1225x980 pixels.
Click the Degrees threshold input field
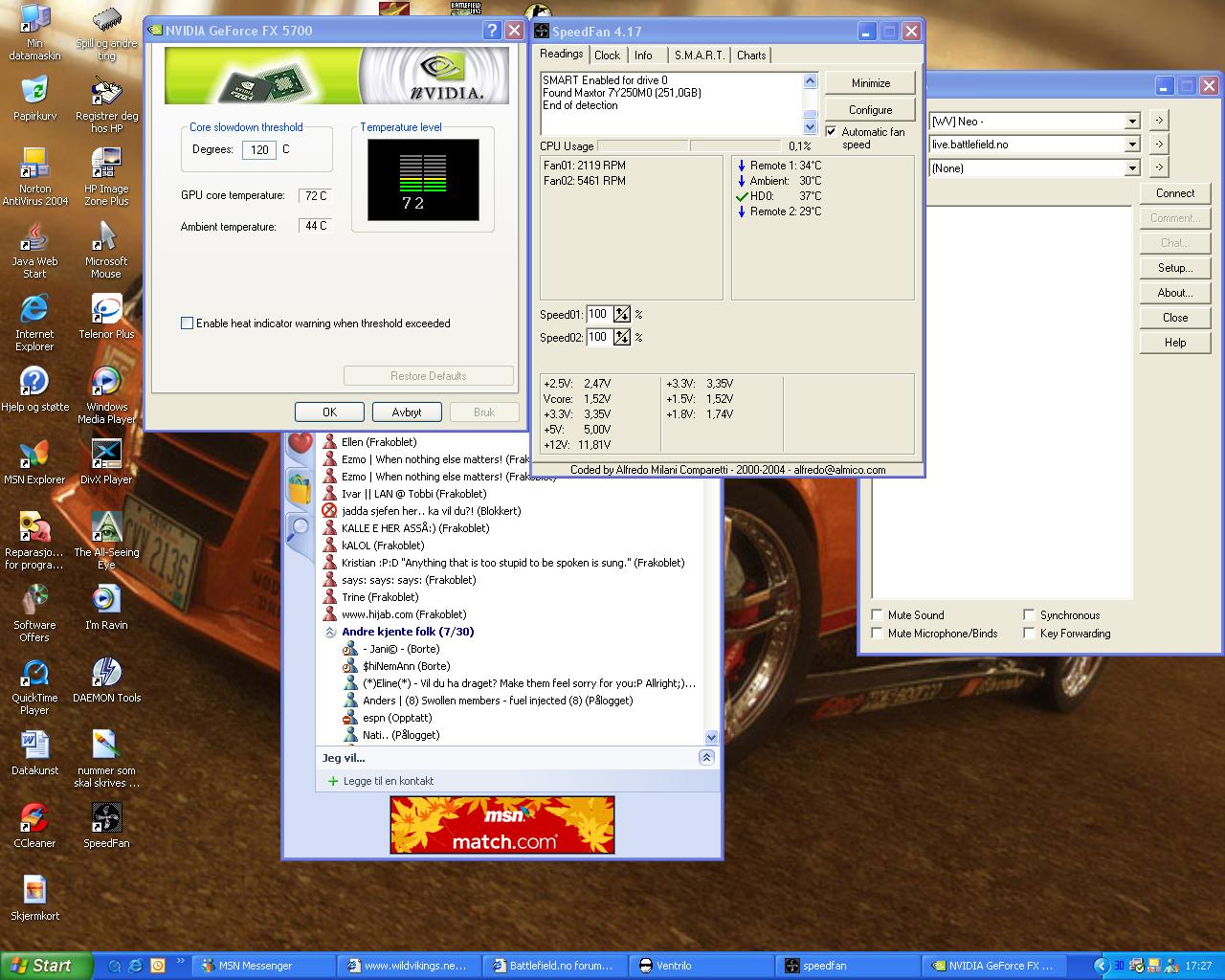259,149
